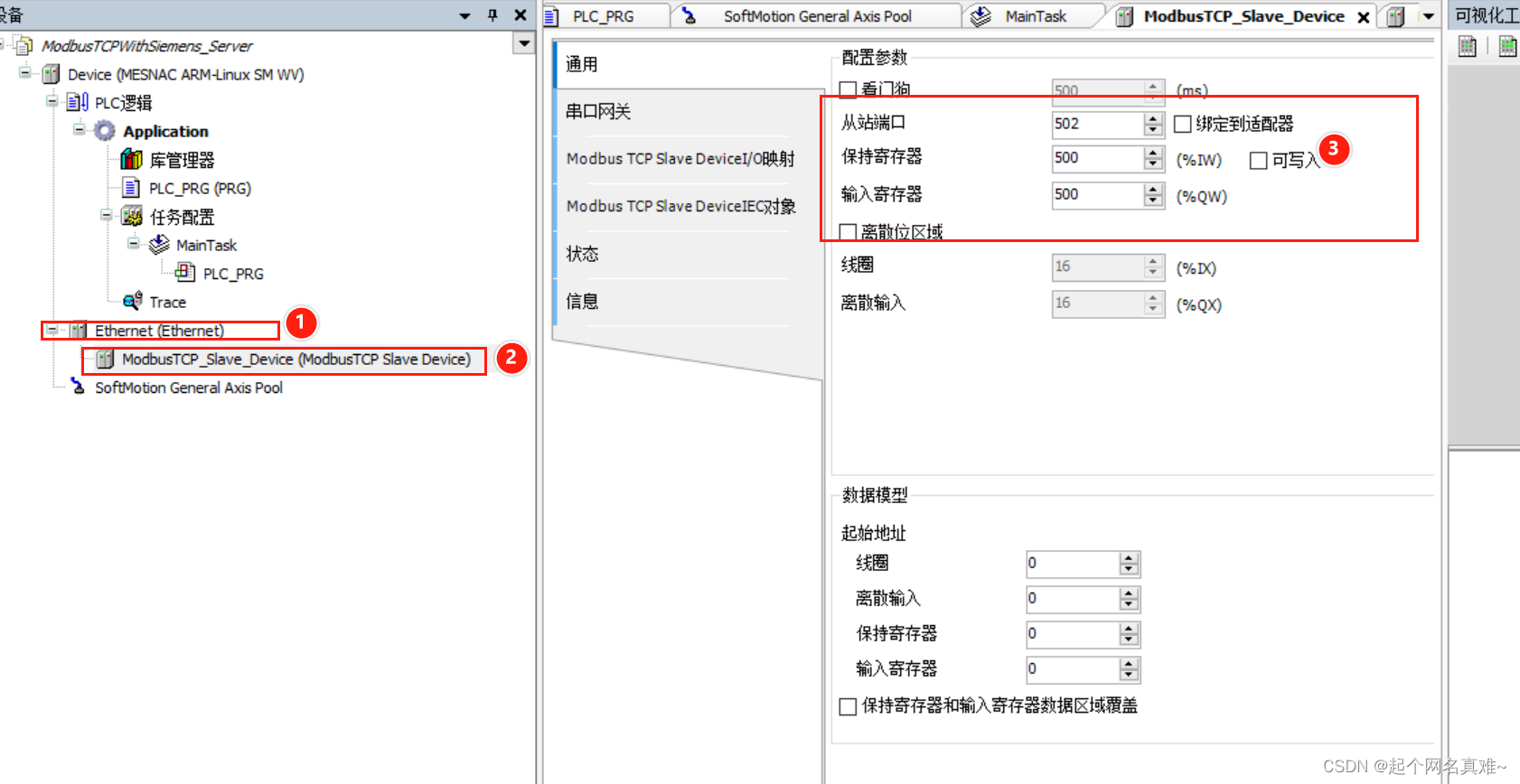Enable the 离散位区域 checkbox
The height and width of the screenshot is (784, 1520).
(848, 232)
